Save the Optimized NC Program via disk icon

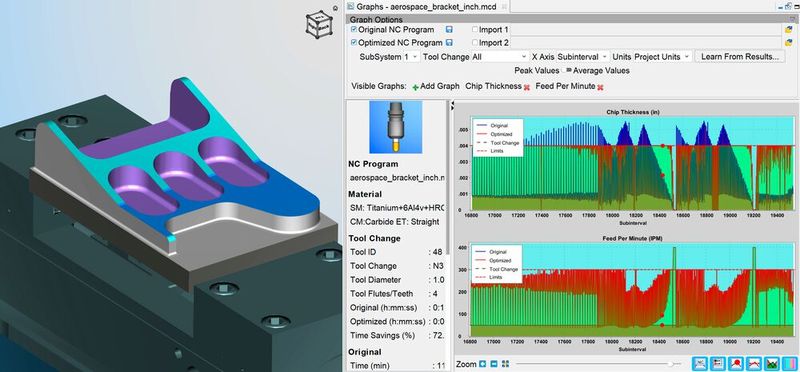pyautogui.click(x=449, y=43)
